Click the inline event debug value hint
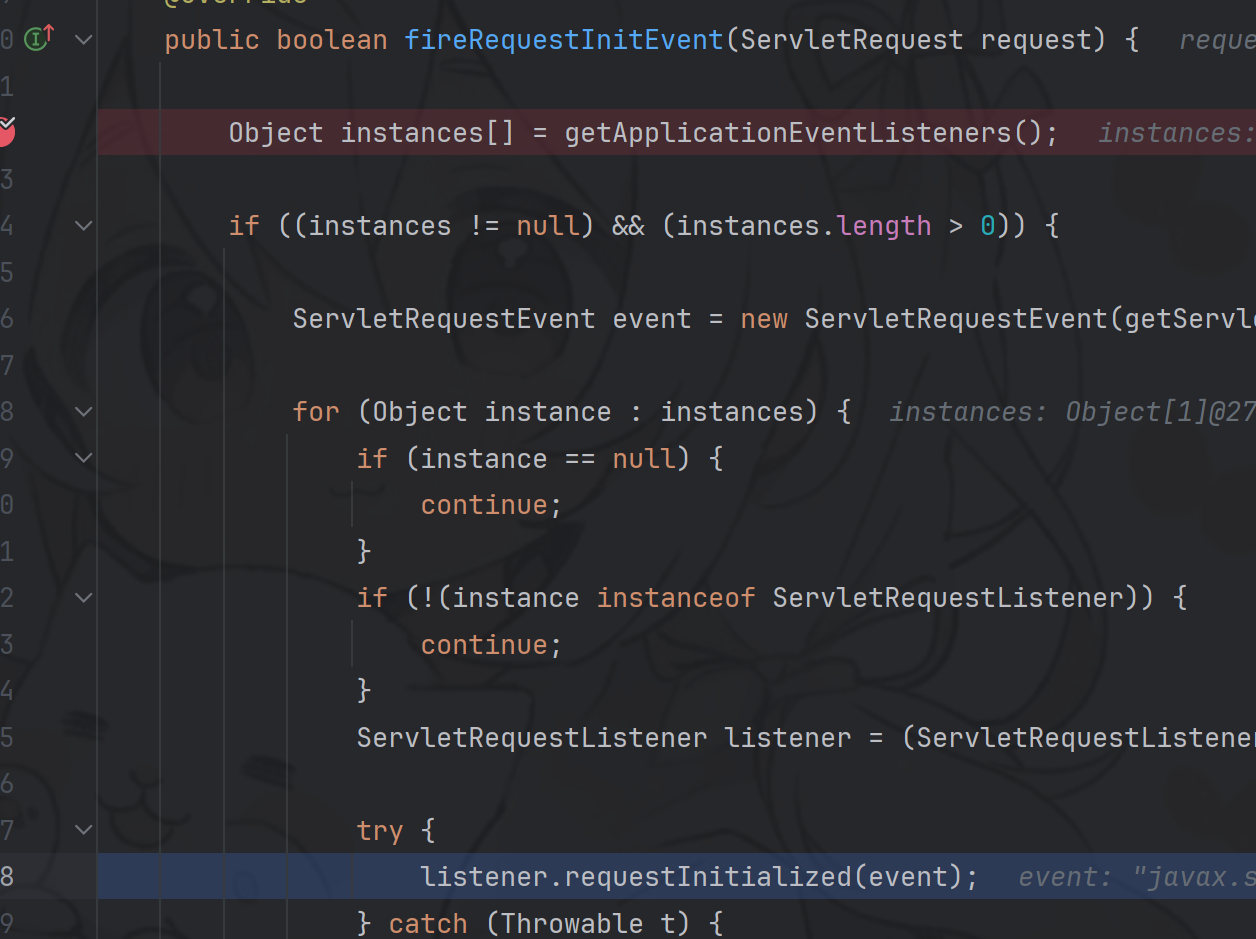 (1135, 877)
